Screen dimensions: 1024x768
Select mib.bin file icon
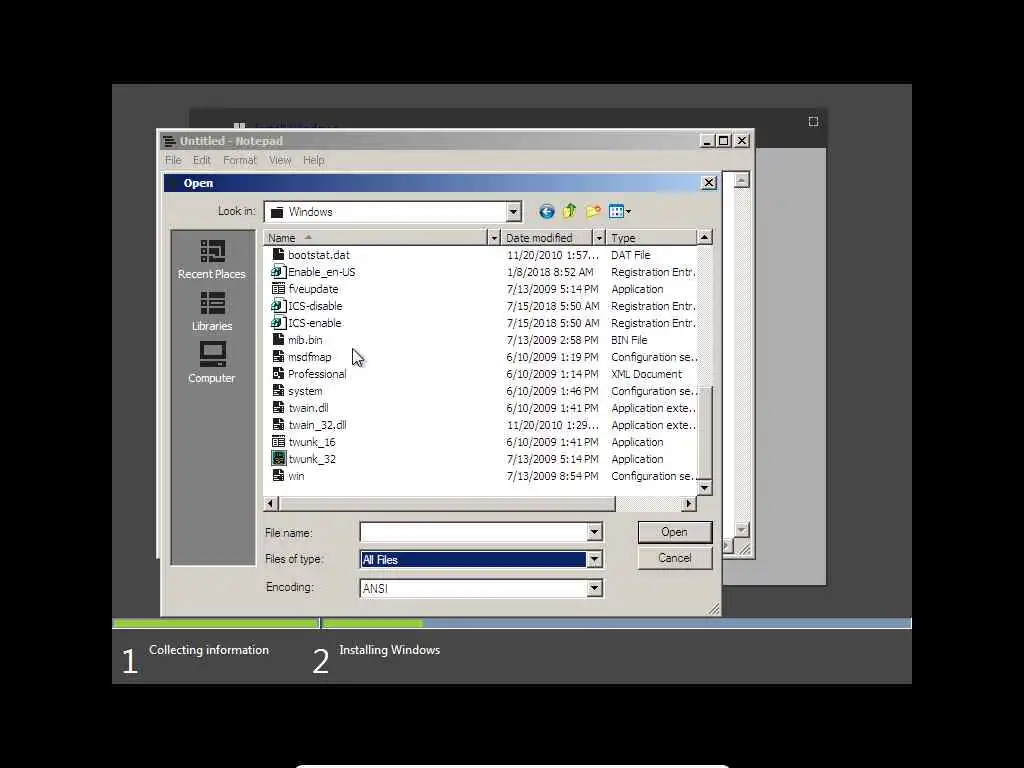278,340
